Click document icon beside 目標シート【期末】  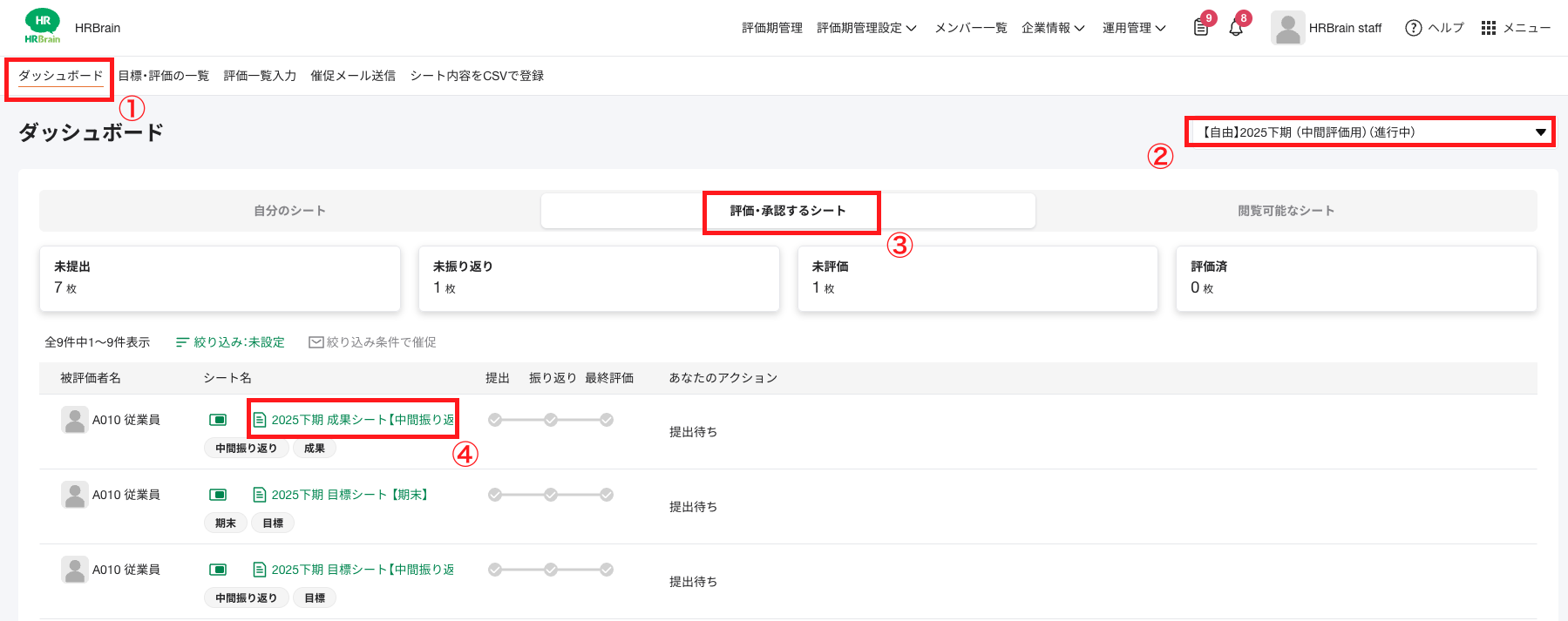pos(260,495)
